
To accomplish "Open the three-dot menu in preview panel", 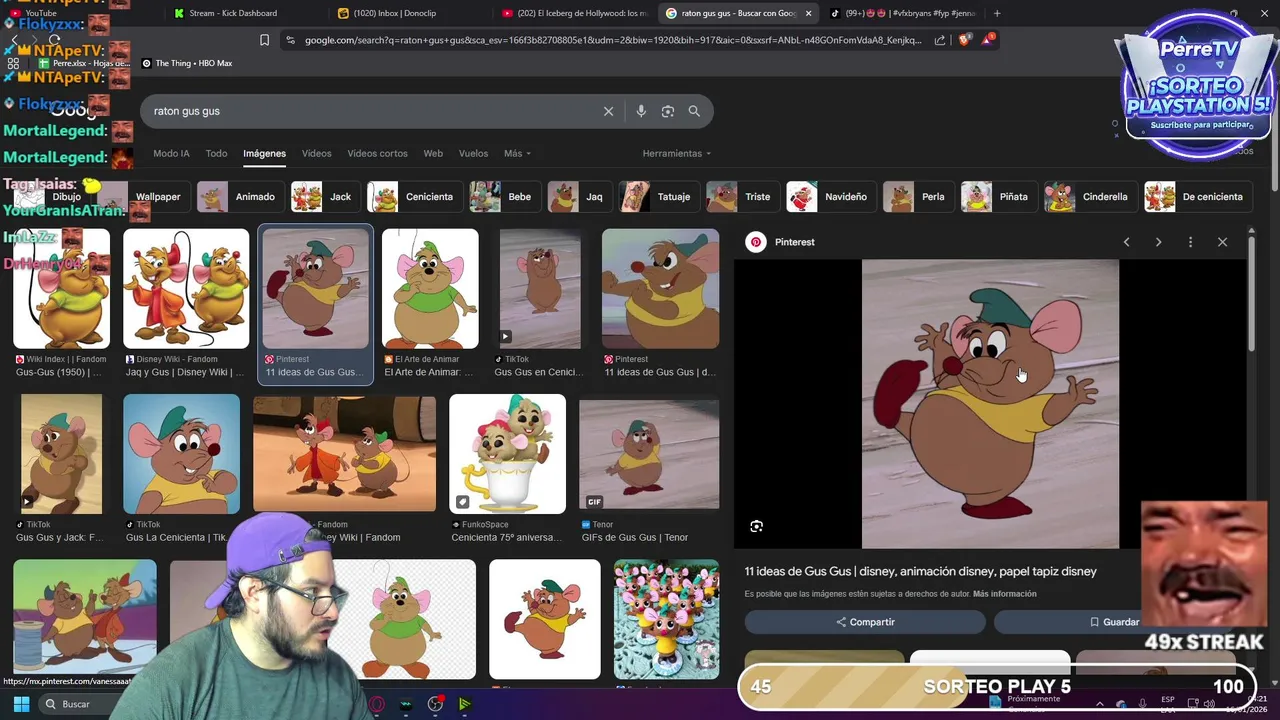I will click(1190, 242).
